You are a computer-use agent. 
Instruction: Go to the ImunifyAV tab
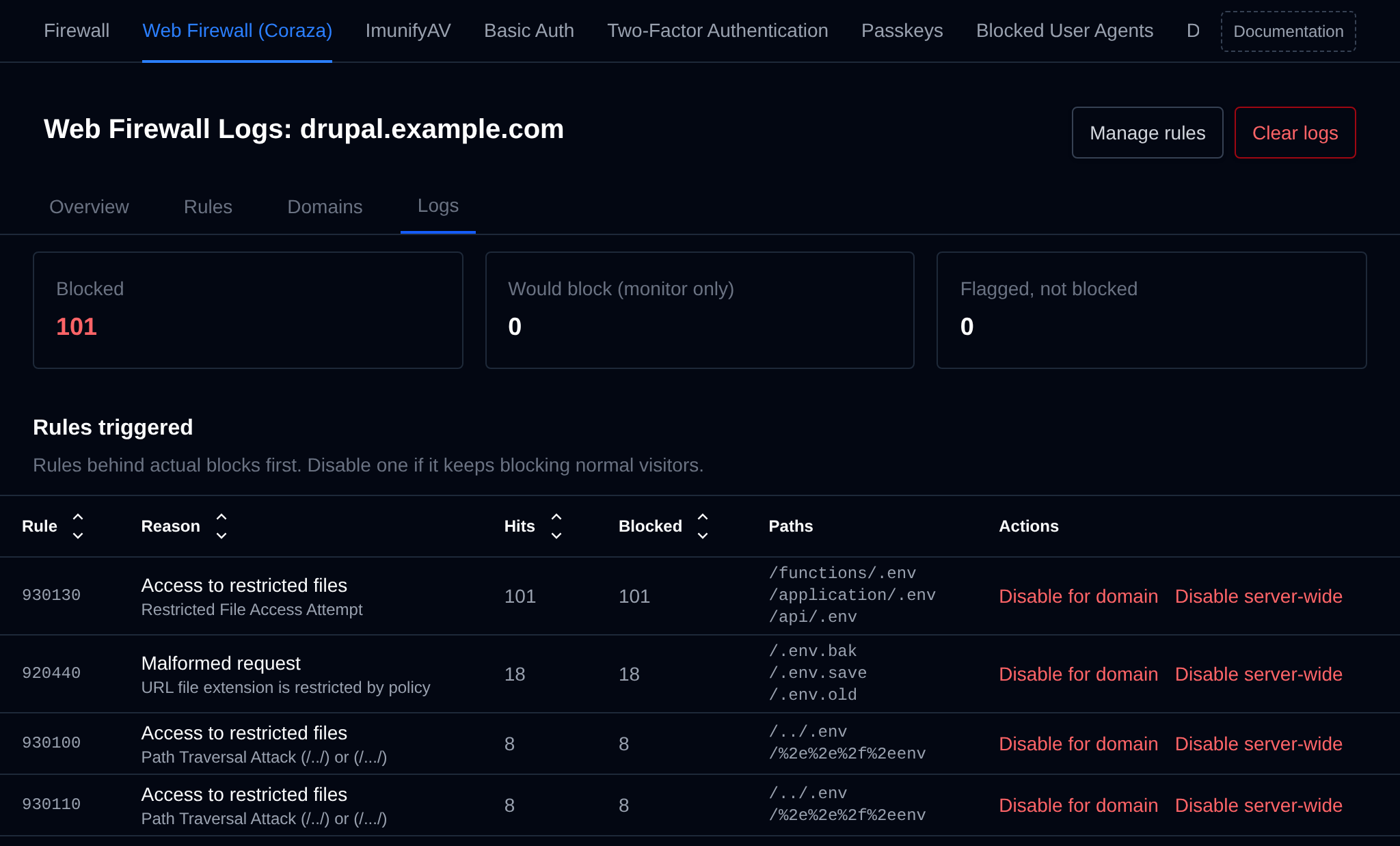(x=408, y=31)
